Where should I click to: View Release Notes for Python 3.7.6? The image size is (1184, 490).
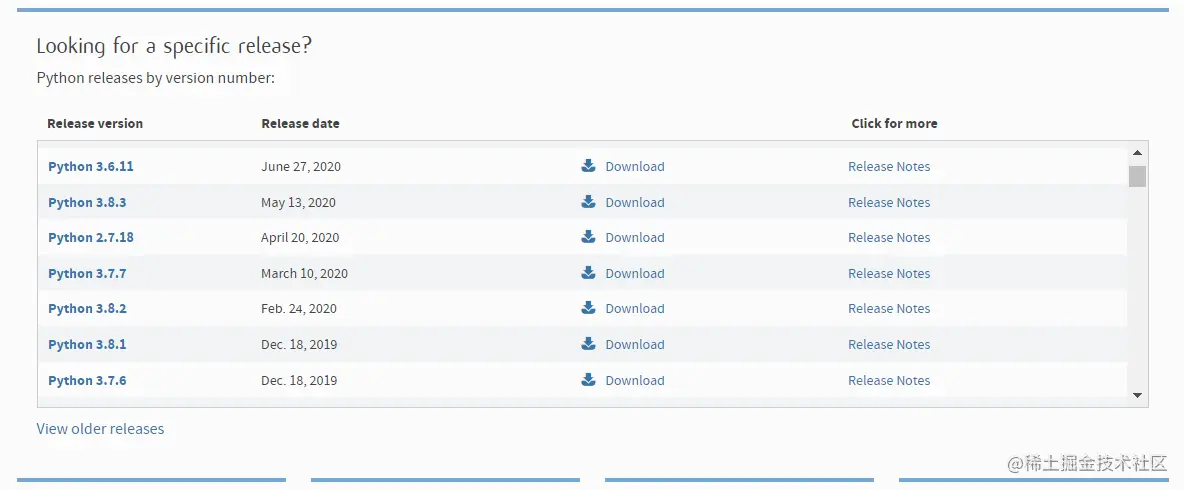pos(889,381)
